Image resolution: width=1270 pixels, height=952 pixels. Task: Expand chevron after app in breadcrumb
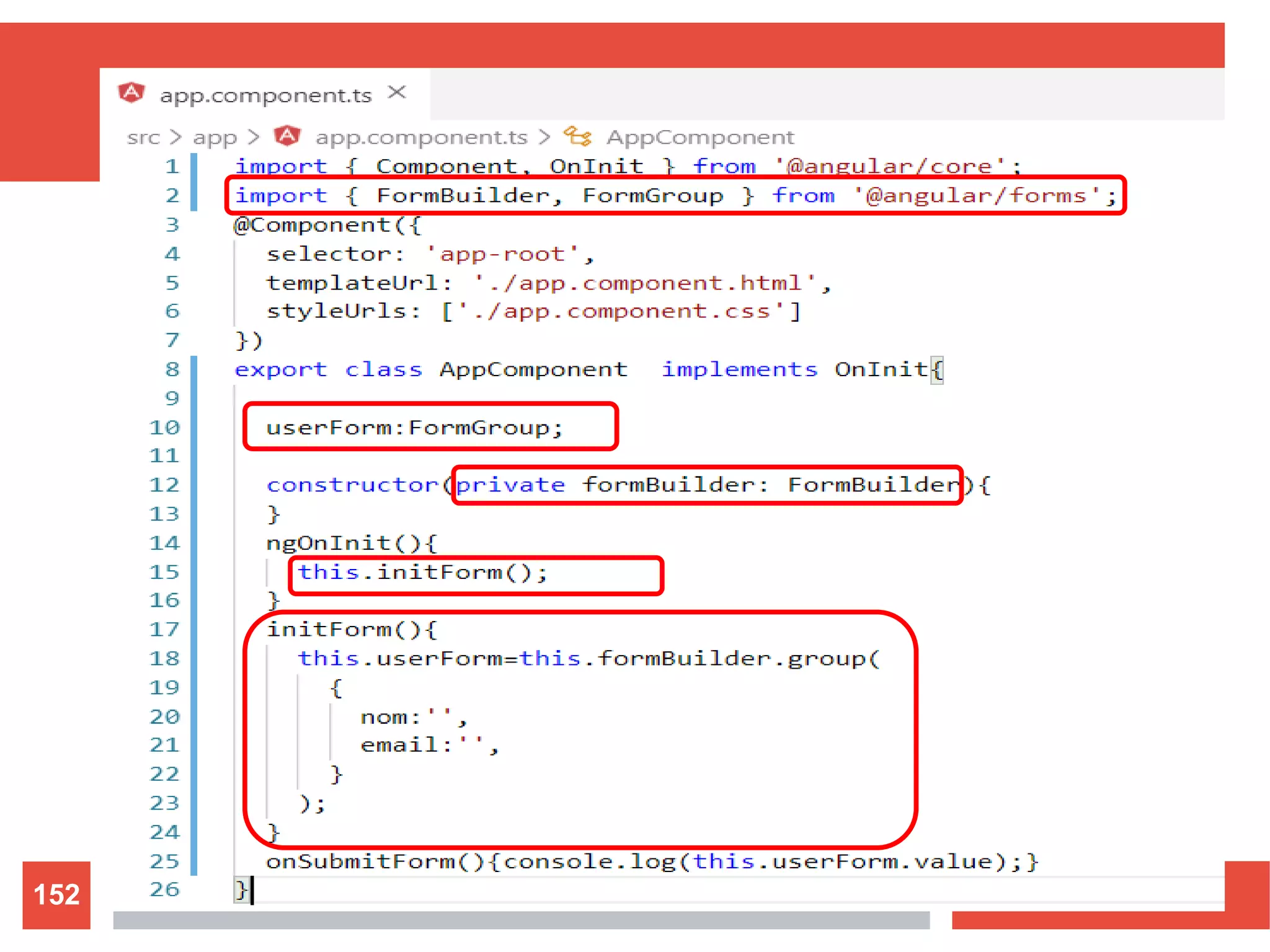click(x=253, y=137)
